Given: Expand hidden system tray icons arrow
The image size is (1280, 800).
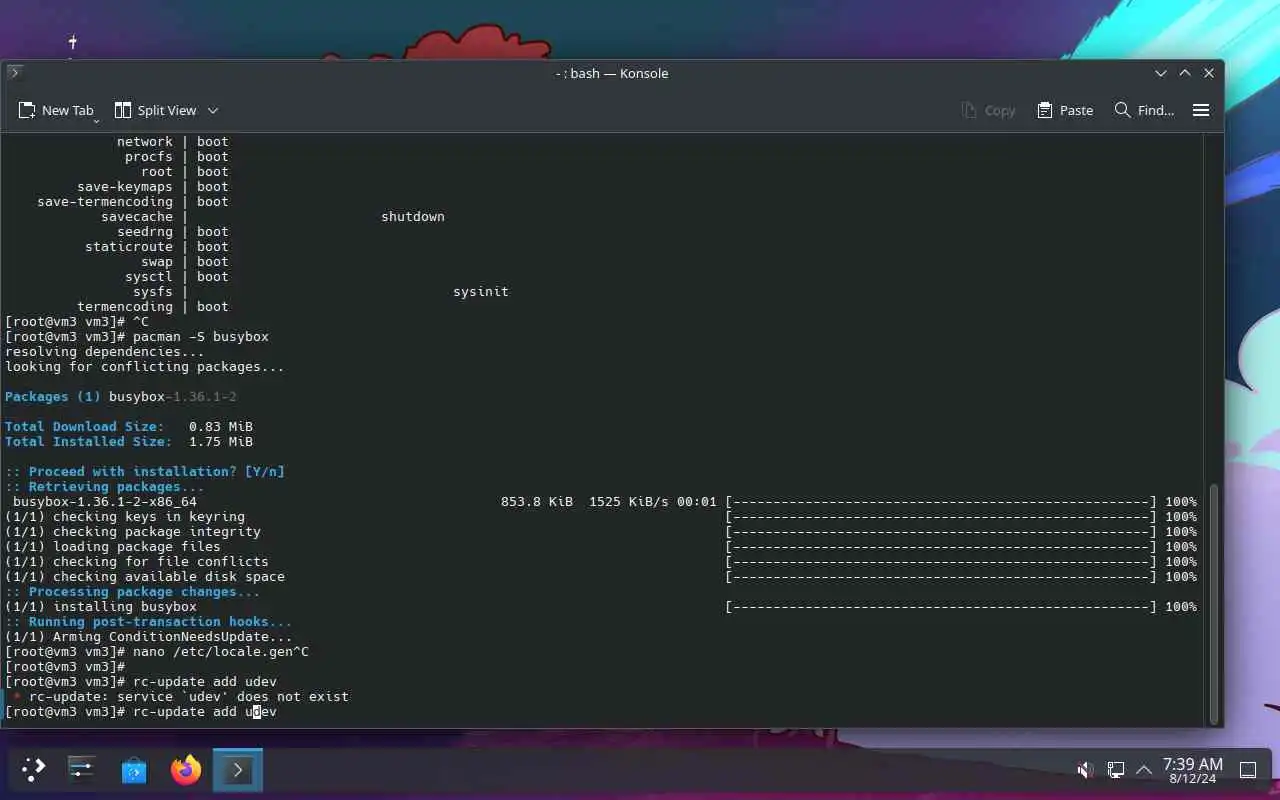Looking at the screenshot, I should click(1143, 770).
